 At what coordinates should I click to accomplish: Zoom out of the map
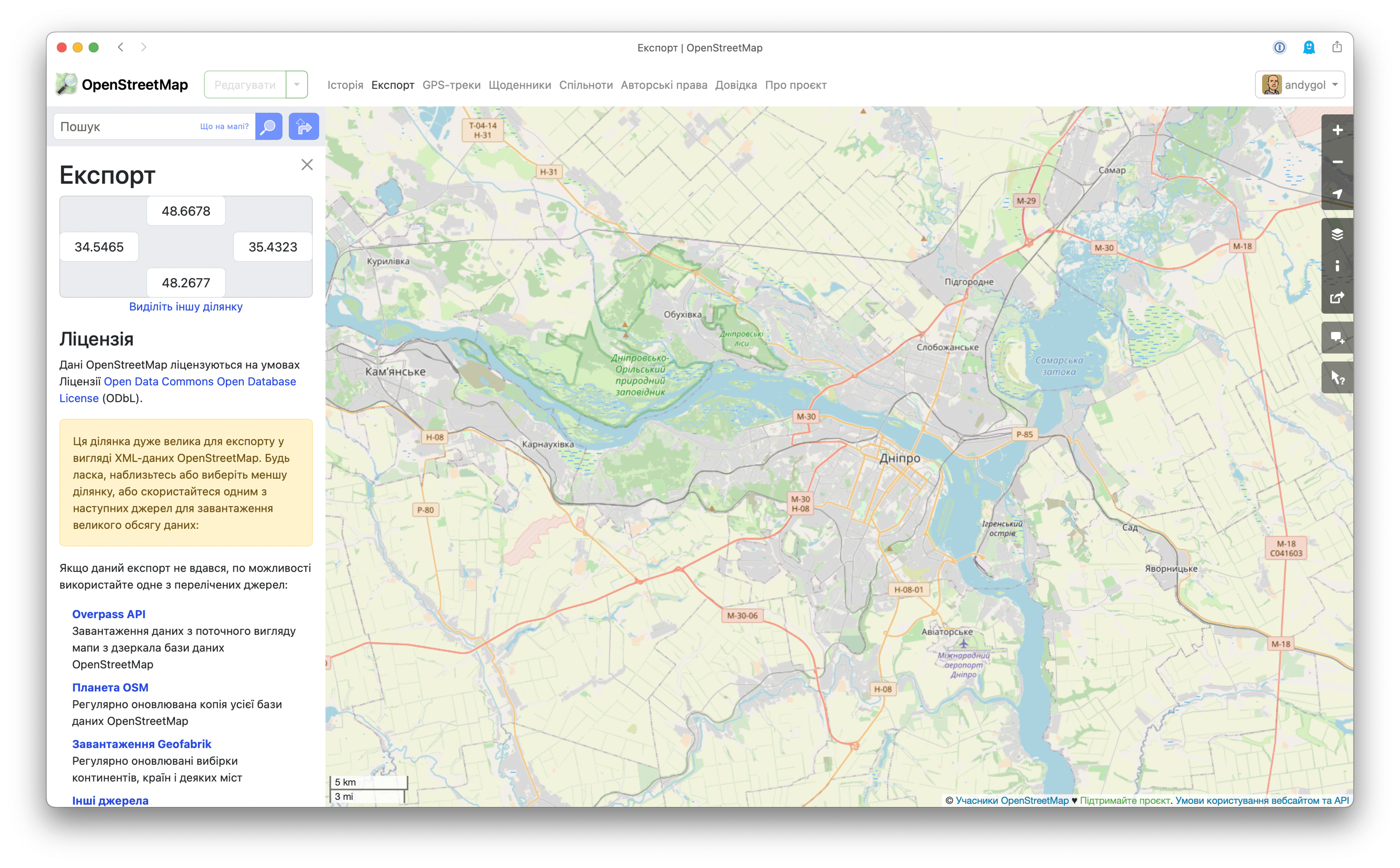click(1337, 162)
